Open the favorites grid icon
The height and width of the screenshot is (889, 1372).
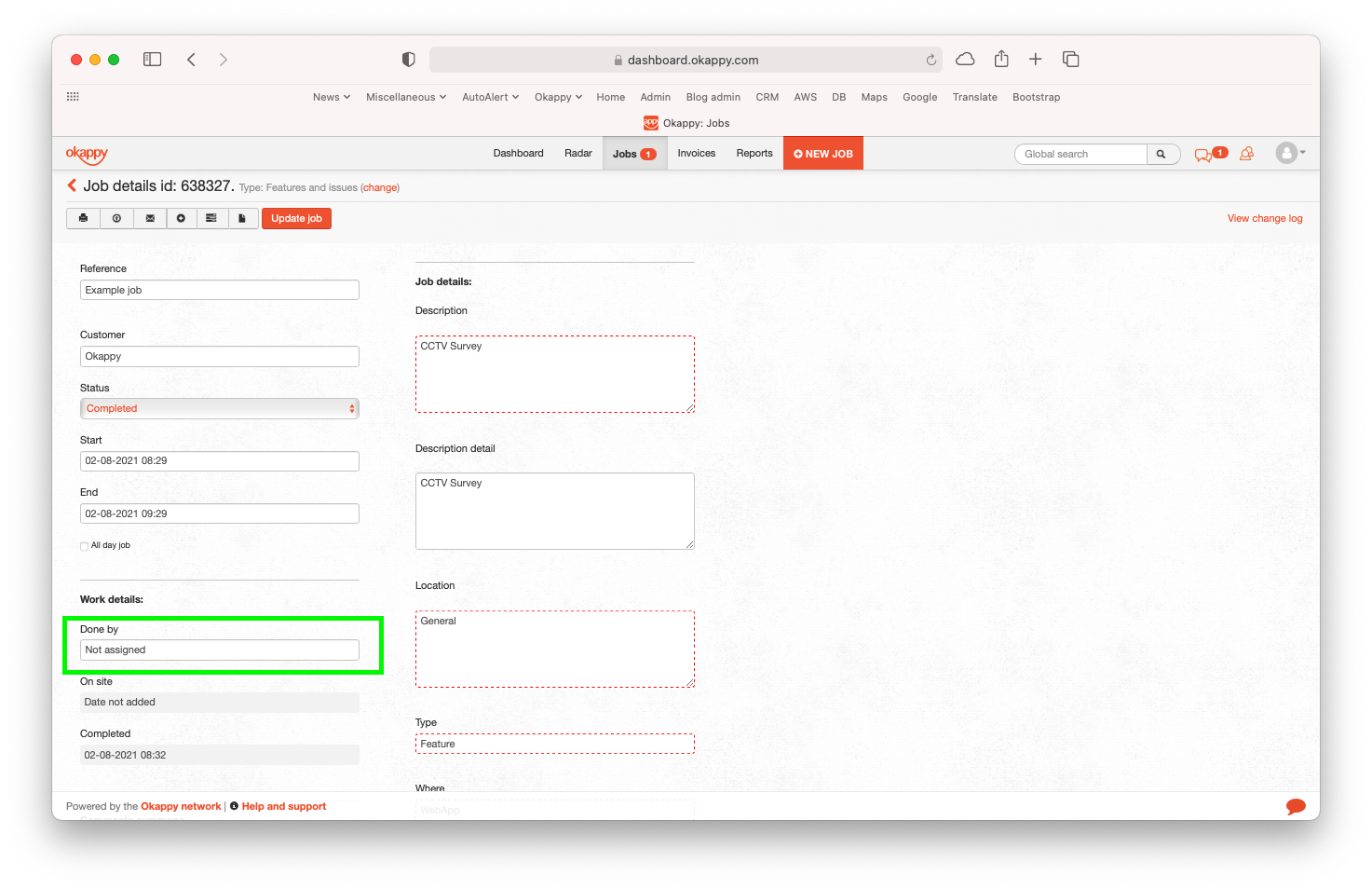(x=73, y=97)
